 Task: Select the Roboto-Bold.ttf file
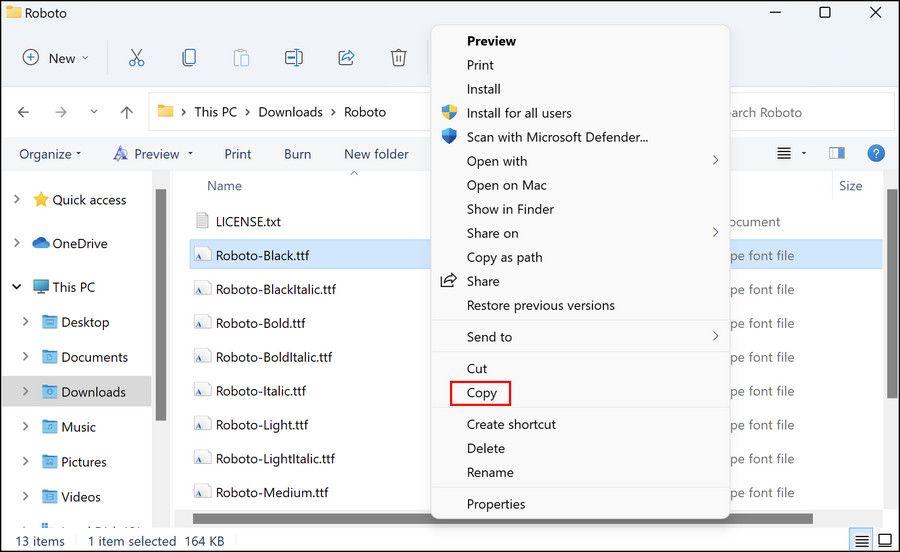point(260,323)
